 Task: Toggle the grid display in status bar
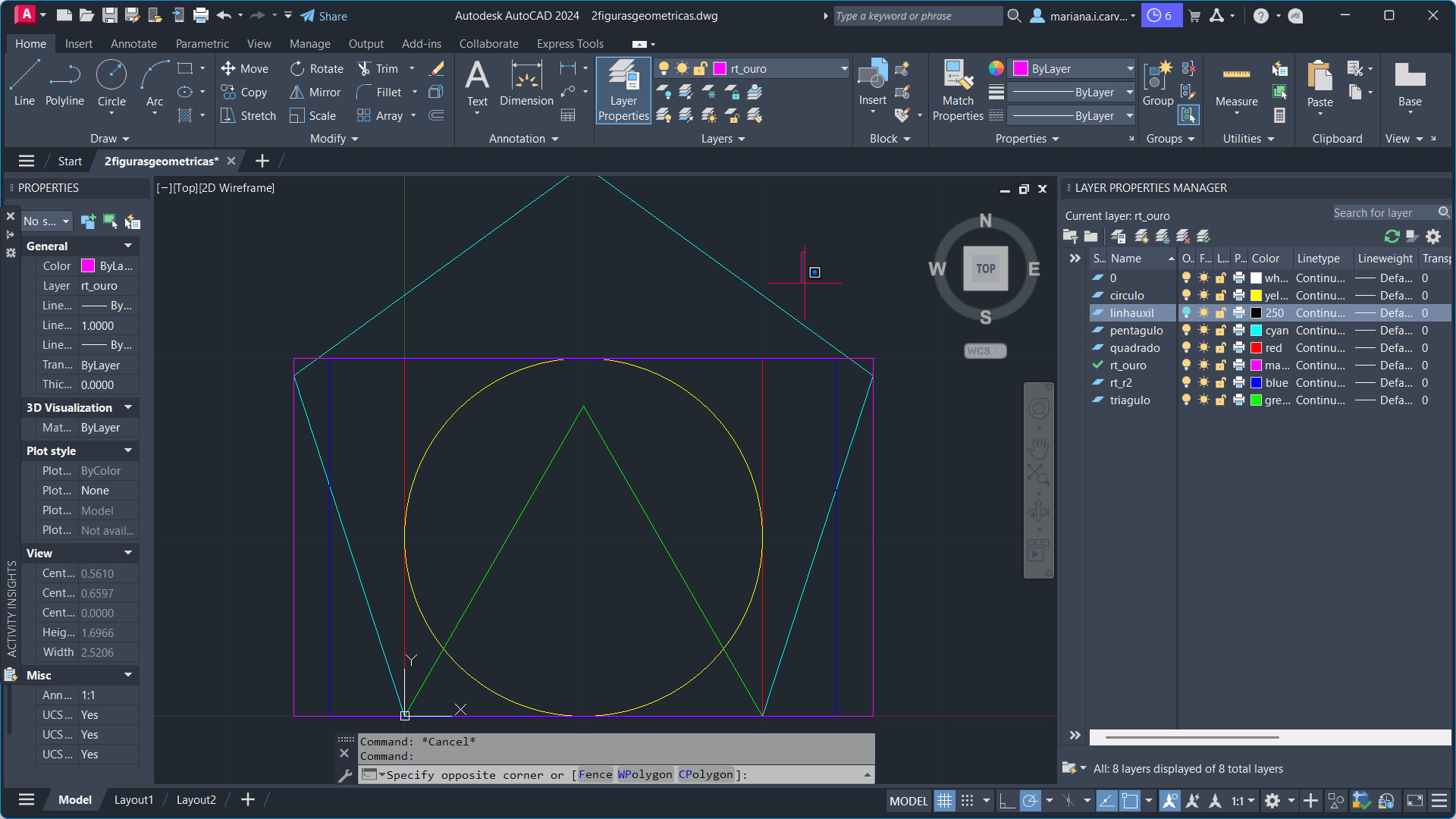pyautogui.click(x=944, y=801)
